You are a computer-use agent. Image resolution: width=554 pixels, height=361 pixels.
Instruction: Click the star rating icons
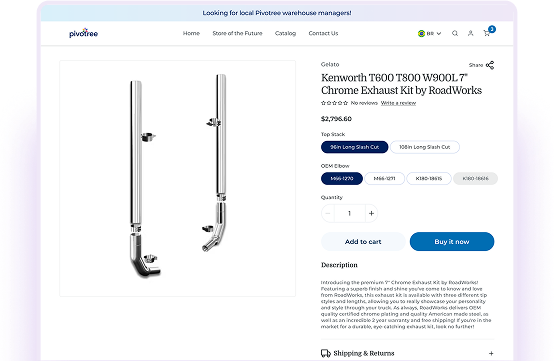pos(334,103)
